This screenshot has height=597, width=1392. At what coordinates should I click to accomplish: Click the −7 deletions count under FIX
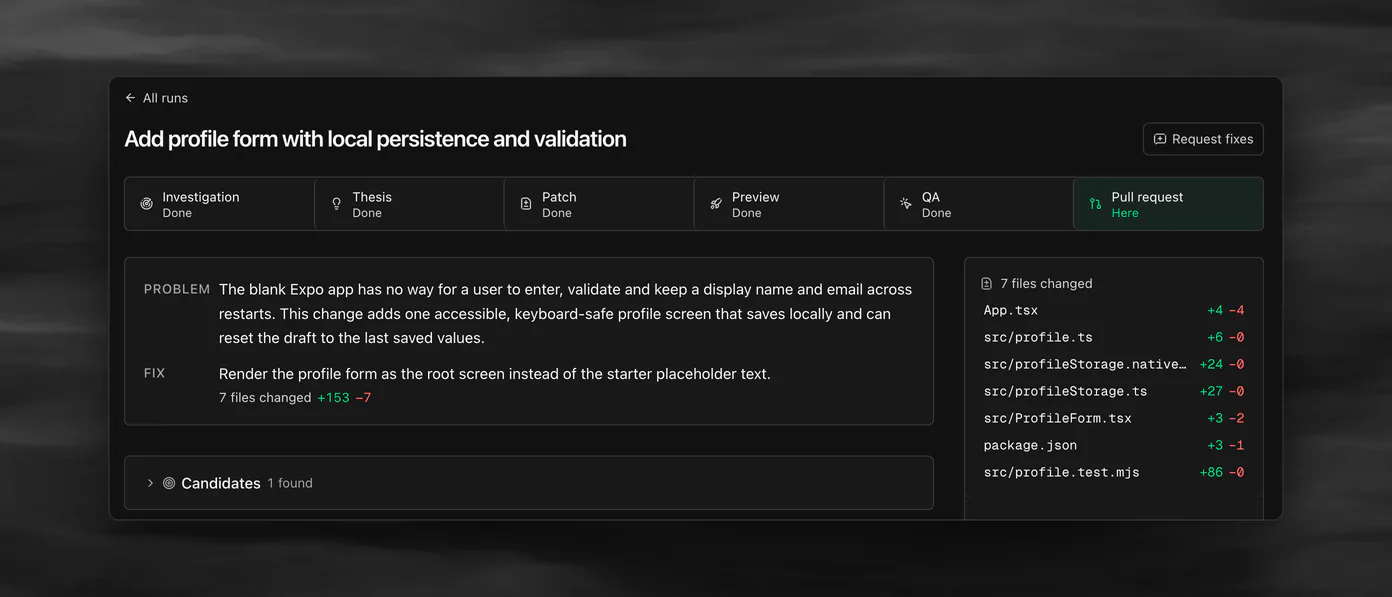coord(363,398)
